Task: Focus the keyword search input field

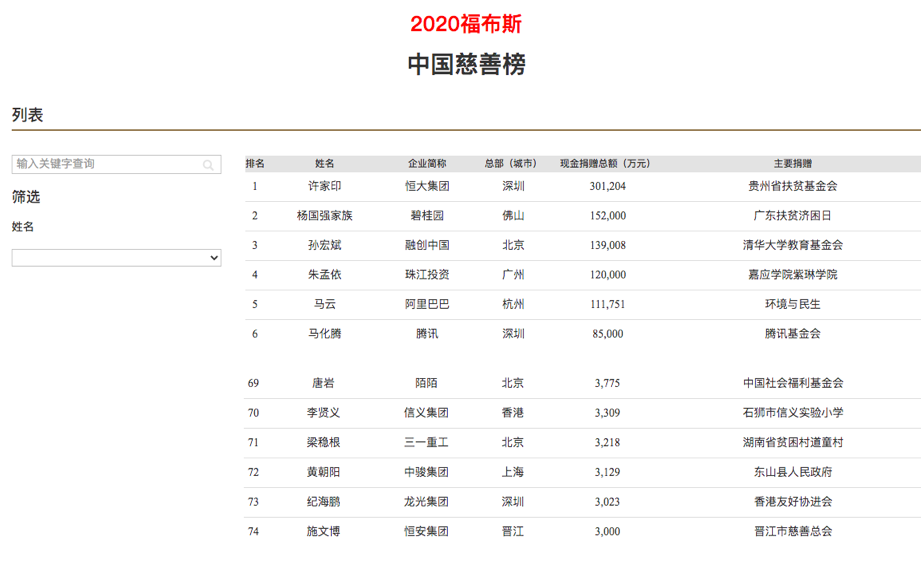Action: 116,164
